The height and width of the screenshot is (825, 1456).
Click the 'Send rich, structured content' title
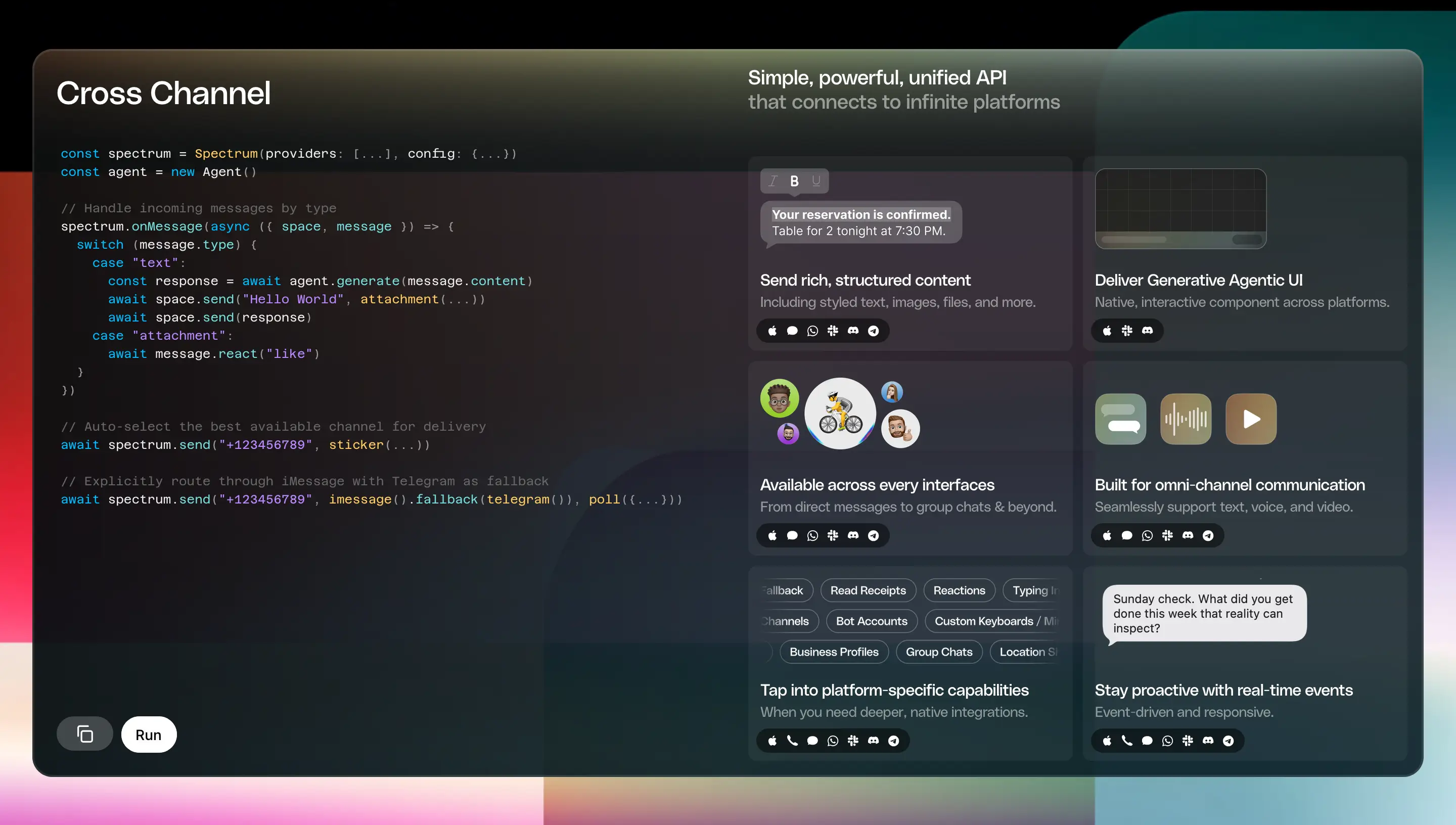click(865, 280)
